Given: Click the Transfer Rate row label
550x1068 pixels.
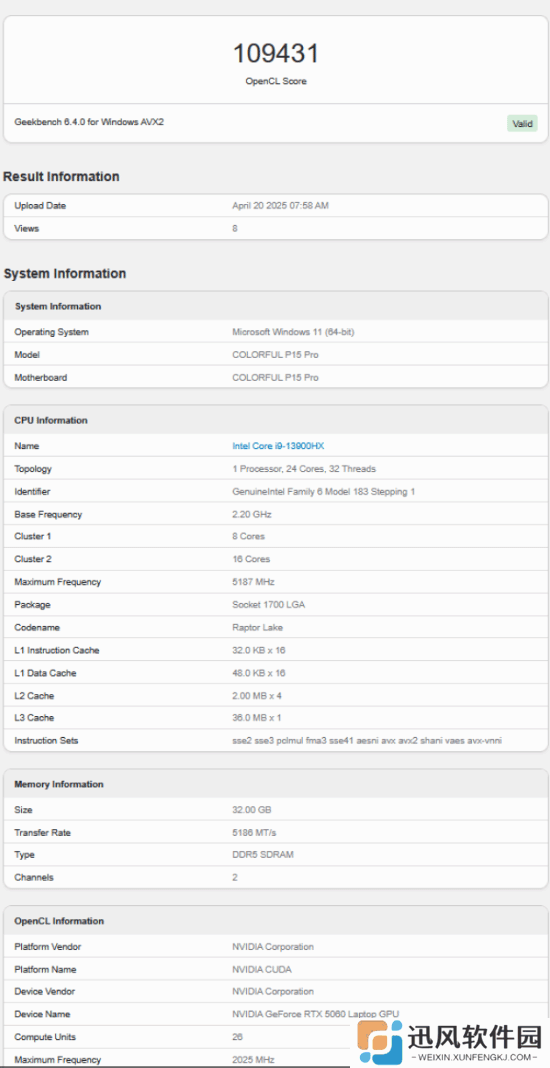Looking at the screenshot, I should point(42,832).
